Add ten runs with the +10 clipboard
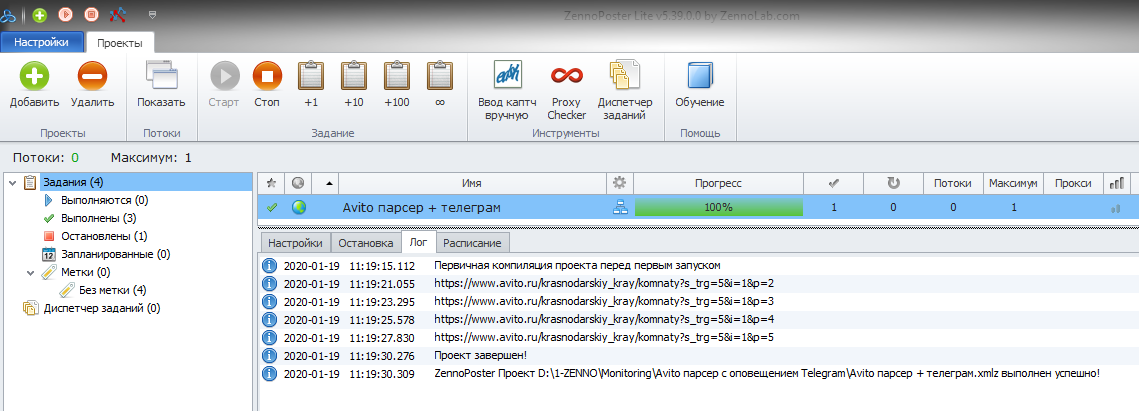Image resolution: width=1139 pixels, height=411 pixels. click(x=354, y=76)
